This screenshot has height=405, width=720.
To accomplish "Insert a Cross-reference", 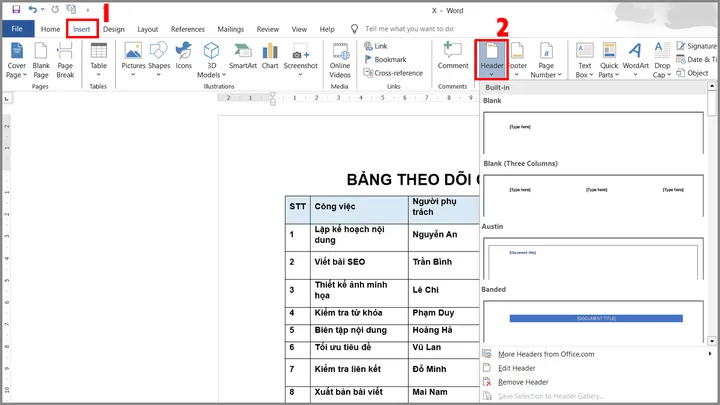I will tap(393, 73).
